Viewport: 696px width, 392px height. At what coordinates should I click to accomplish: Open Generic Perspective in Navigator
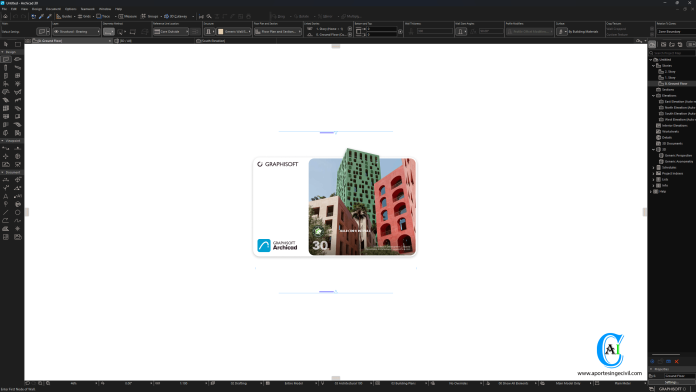point(678,155)
